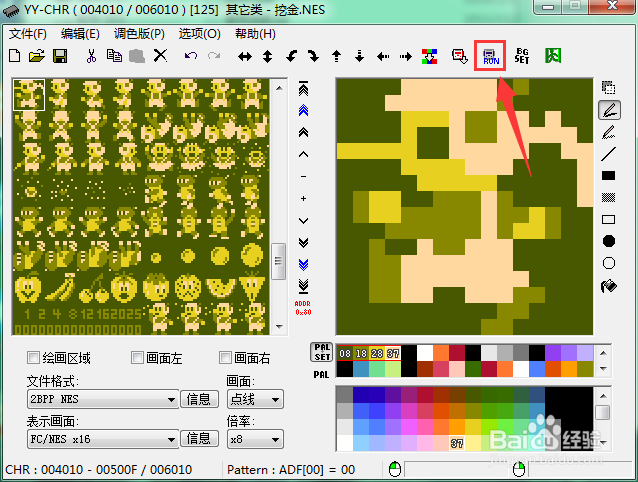Viewport: 638px width, 482px height.
Task: Select palette color 28 swatch
Action: 377,353
